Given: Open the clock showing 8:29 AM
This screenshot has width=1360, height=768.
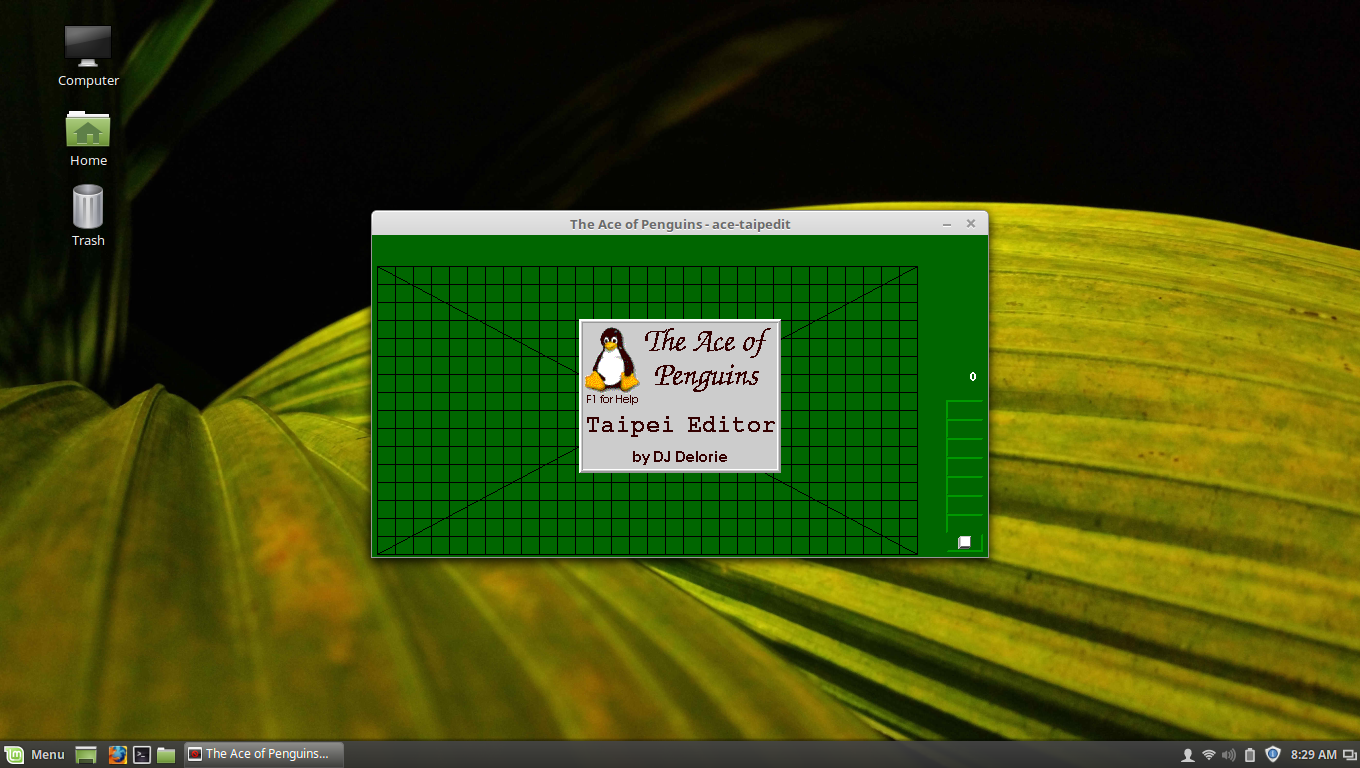Looking at the screenshot, I should [x=1314, y=755].
